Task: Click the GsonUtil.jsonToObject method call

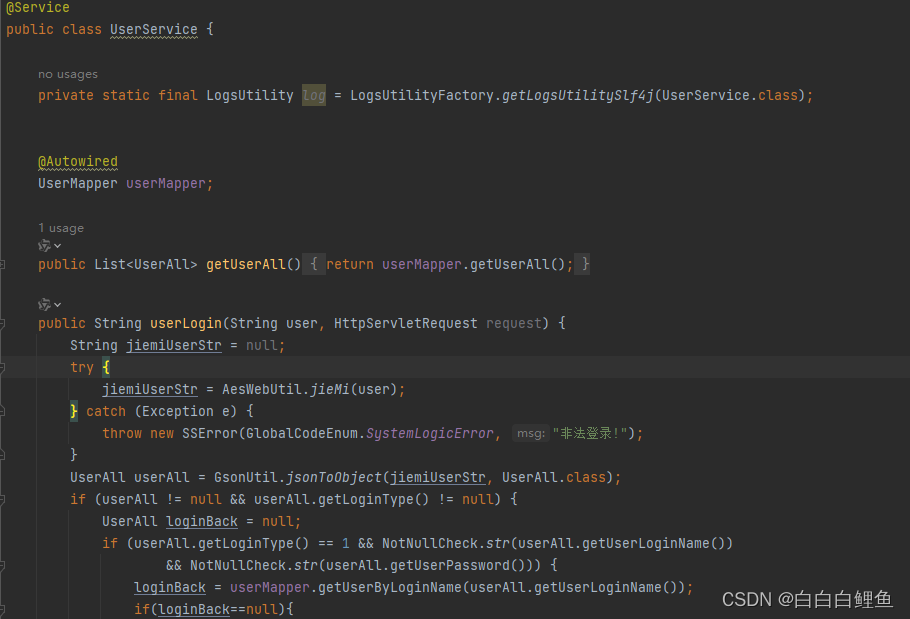Action: [336, 477]
